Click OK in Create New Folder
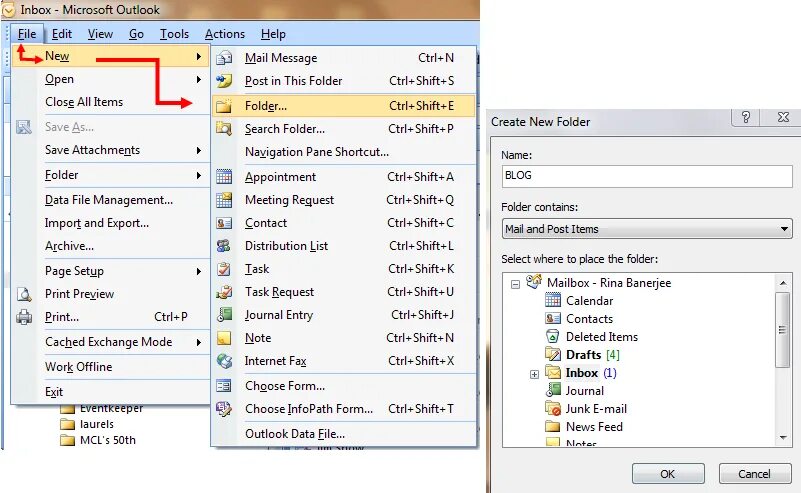The width and height of the screenshot is (801, 493). pos(668,474)
